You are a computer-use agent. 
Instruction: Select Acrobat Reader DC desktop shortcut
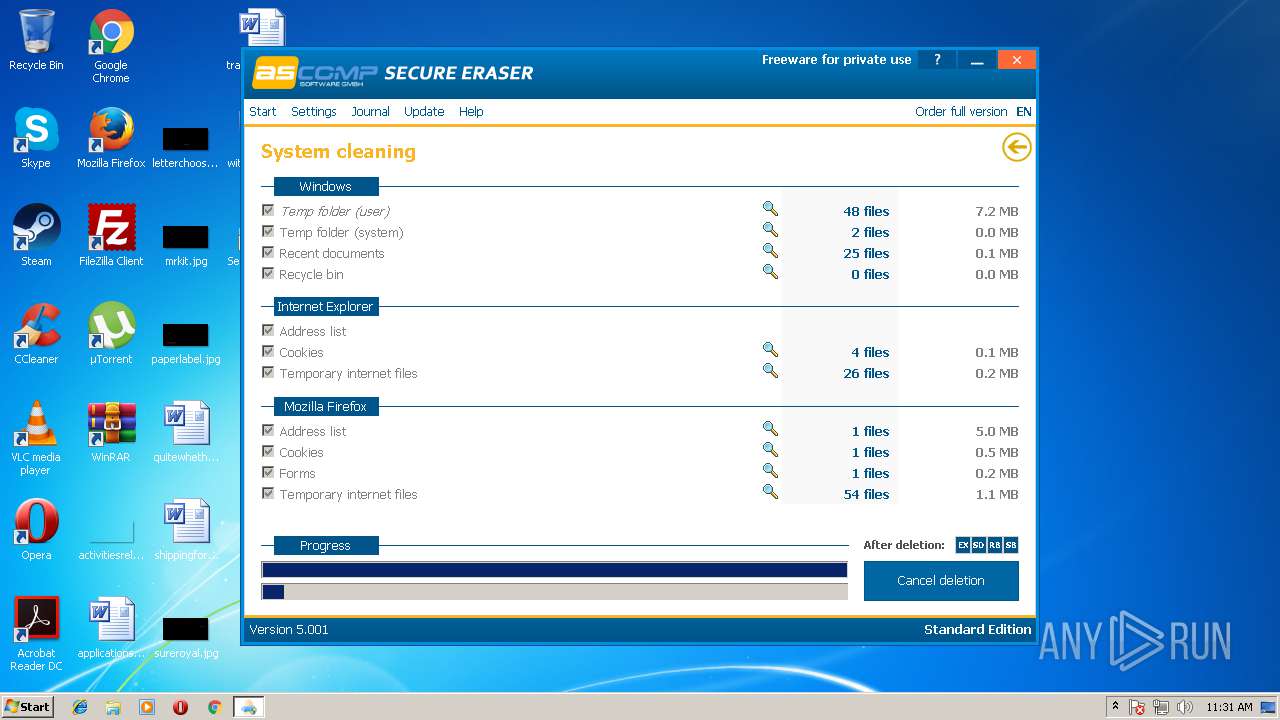[x=36, y=634]
